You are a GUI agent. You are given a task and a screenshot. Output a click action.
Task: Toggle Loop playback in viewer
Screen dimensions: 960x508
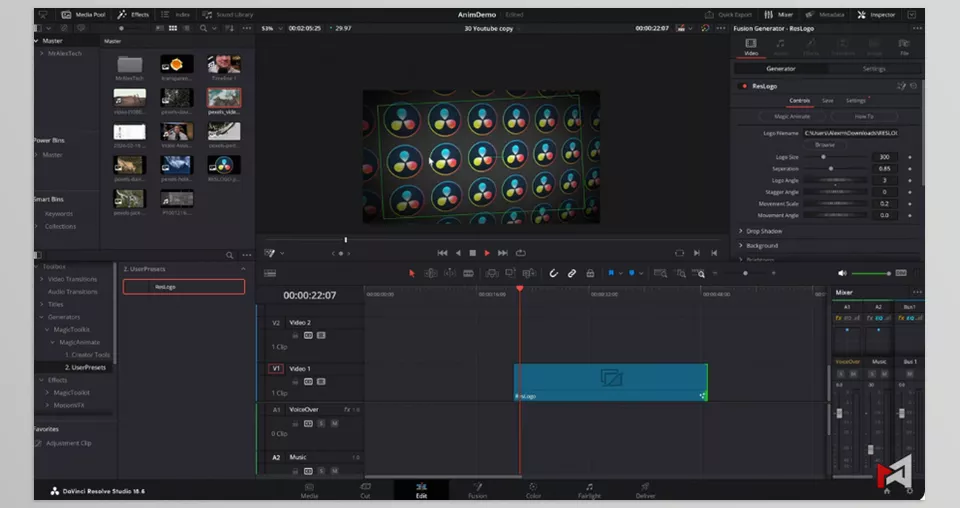(521, 253)
